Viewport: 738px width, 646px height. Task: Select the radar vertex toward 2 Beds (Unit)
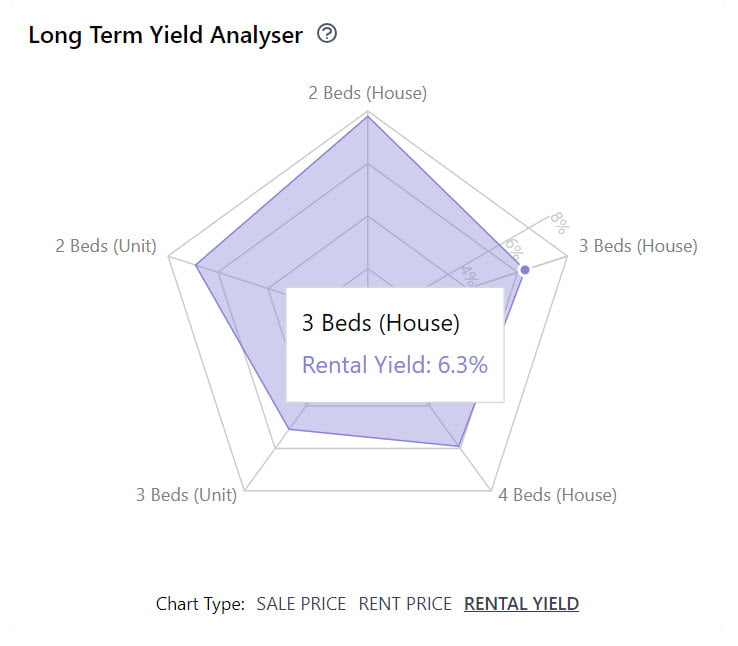click(196, 266)
